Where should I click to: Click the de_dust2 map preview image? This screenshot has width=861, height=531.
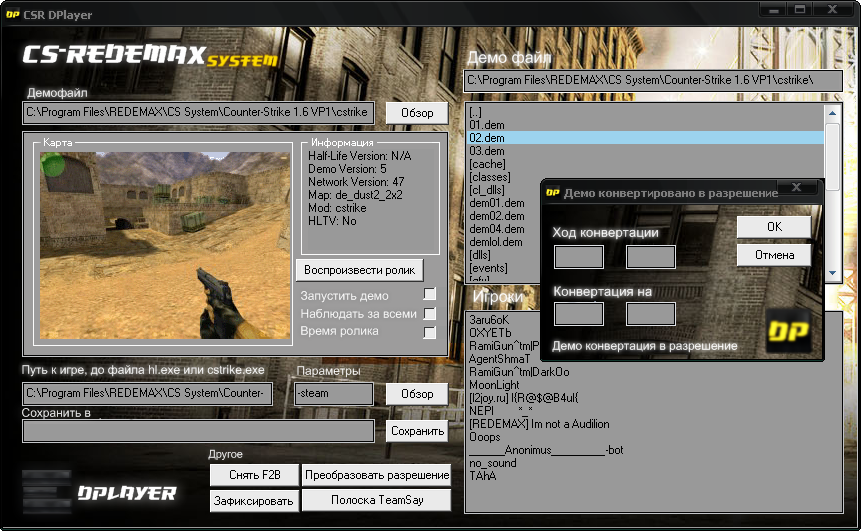165,245
